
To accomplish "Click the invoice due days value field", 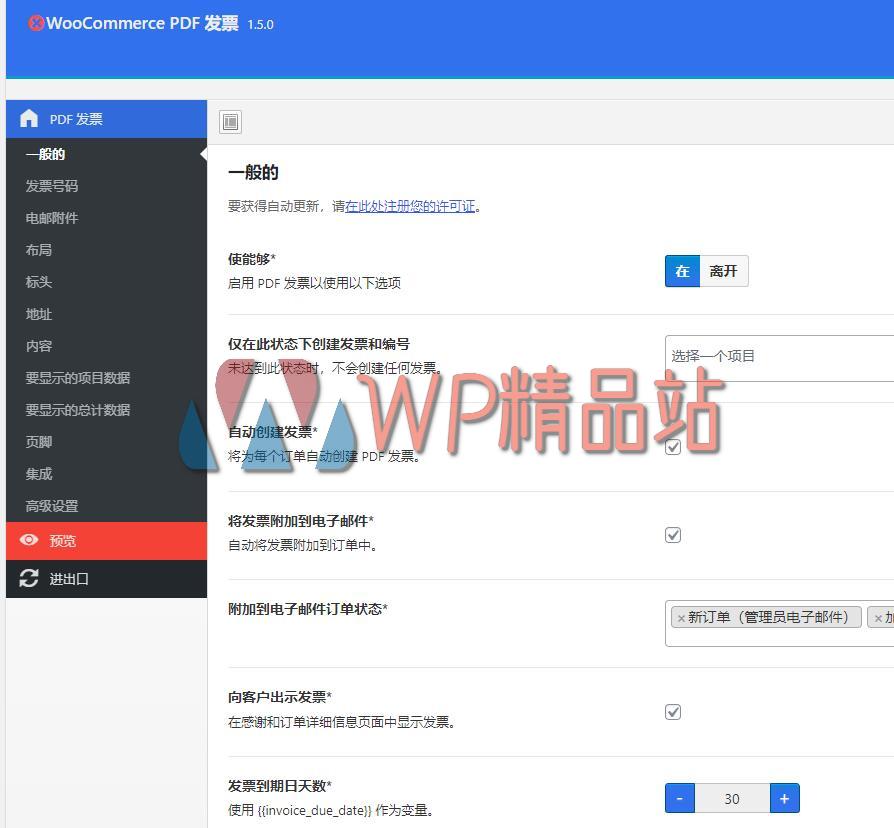I will click(732, 798).
